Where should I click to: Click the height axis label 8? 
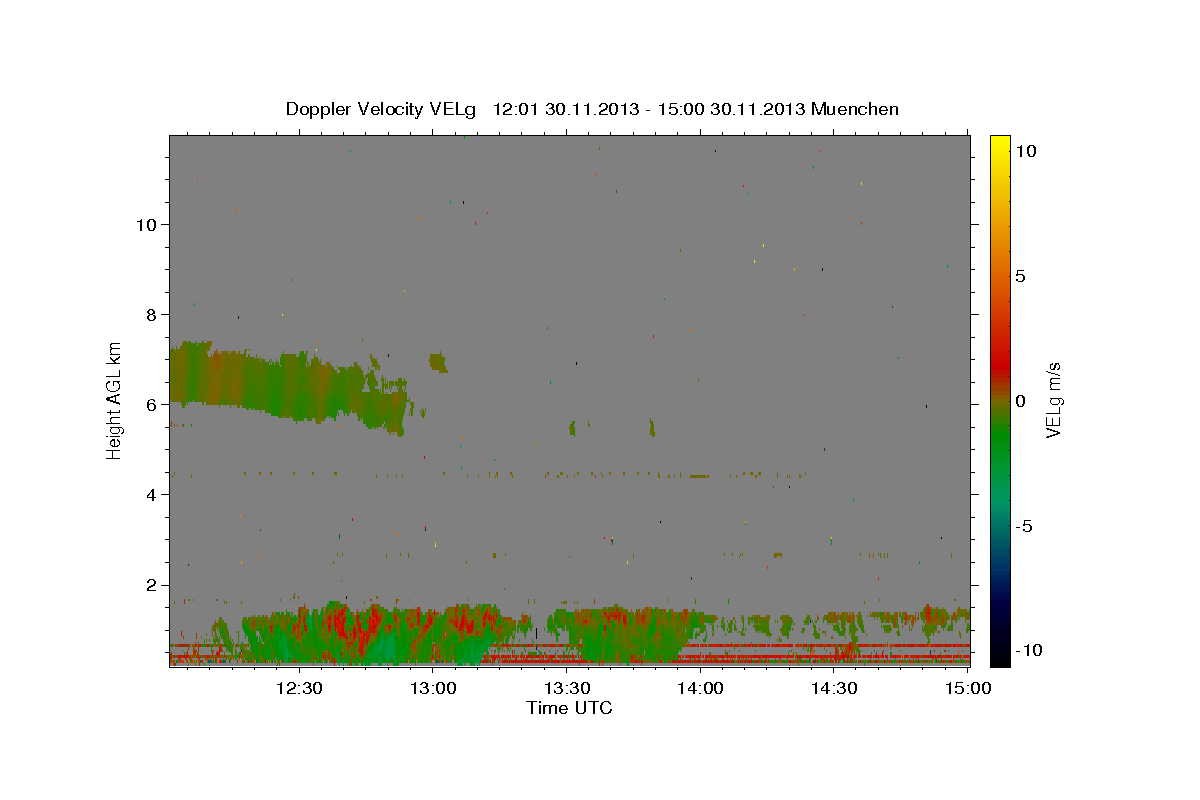(153, 315)
